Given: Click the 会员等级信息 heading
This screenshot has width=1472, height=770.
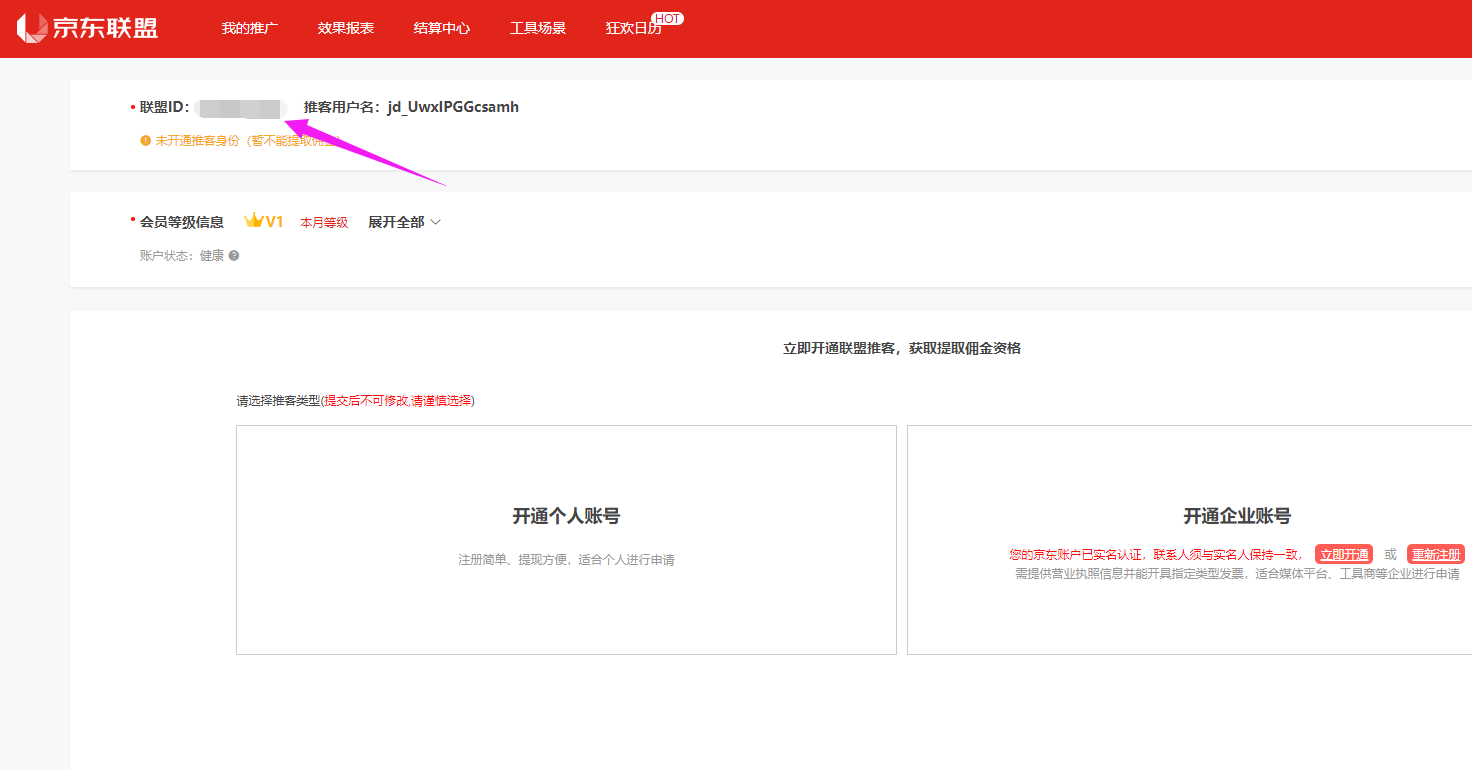Looking at the screenshot, I should (182, 222).
